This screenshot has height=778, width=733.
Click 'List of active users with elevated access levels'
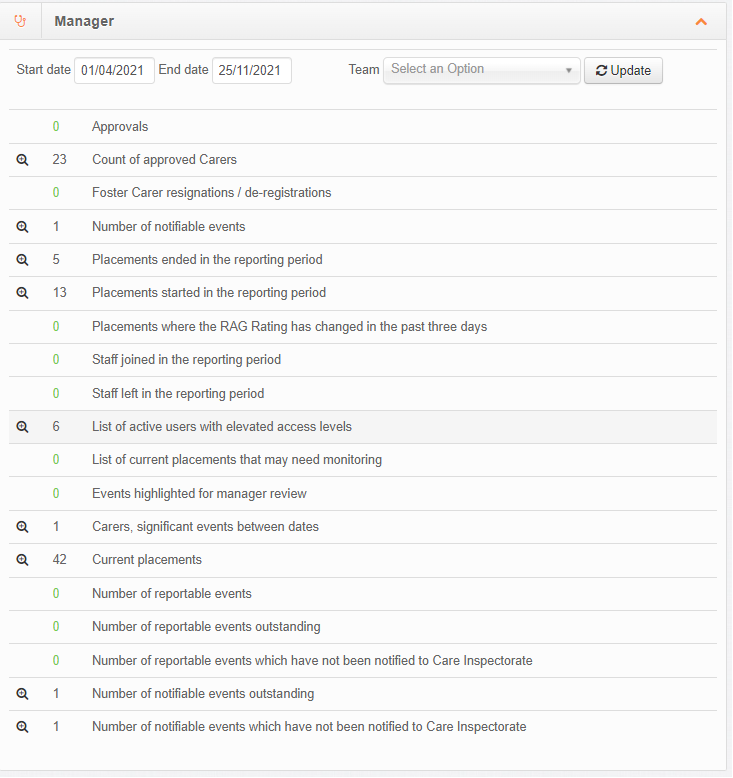pos(222,427)
